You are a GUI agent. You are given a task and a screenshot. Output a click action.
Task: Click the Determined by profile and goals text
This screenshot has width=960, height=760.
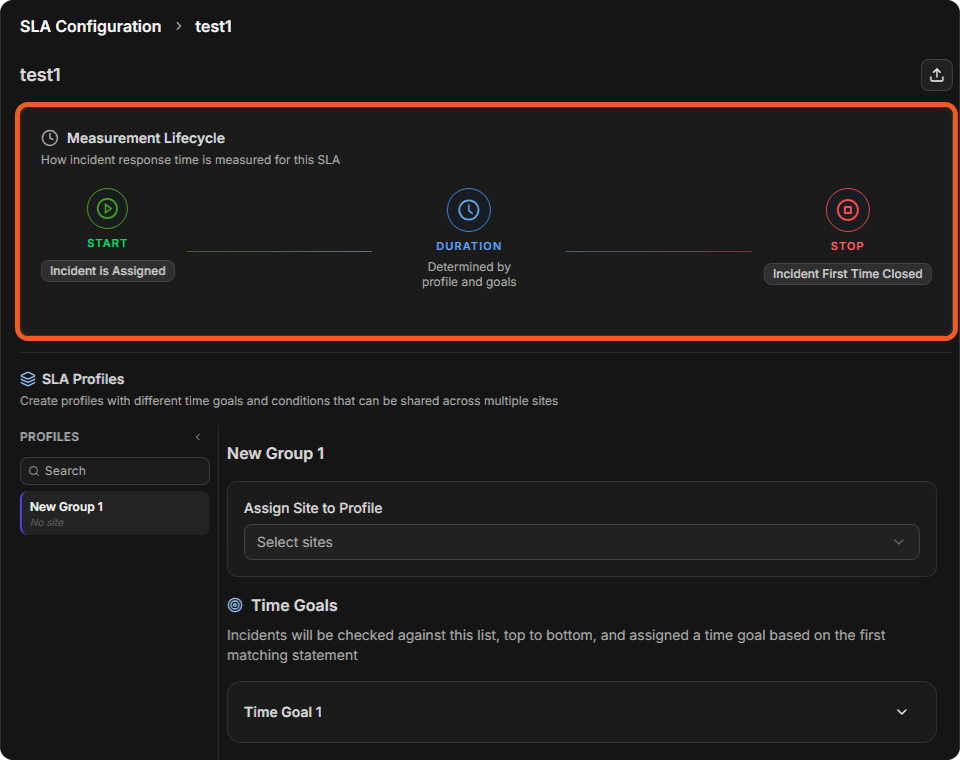point(469,274)
